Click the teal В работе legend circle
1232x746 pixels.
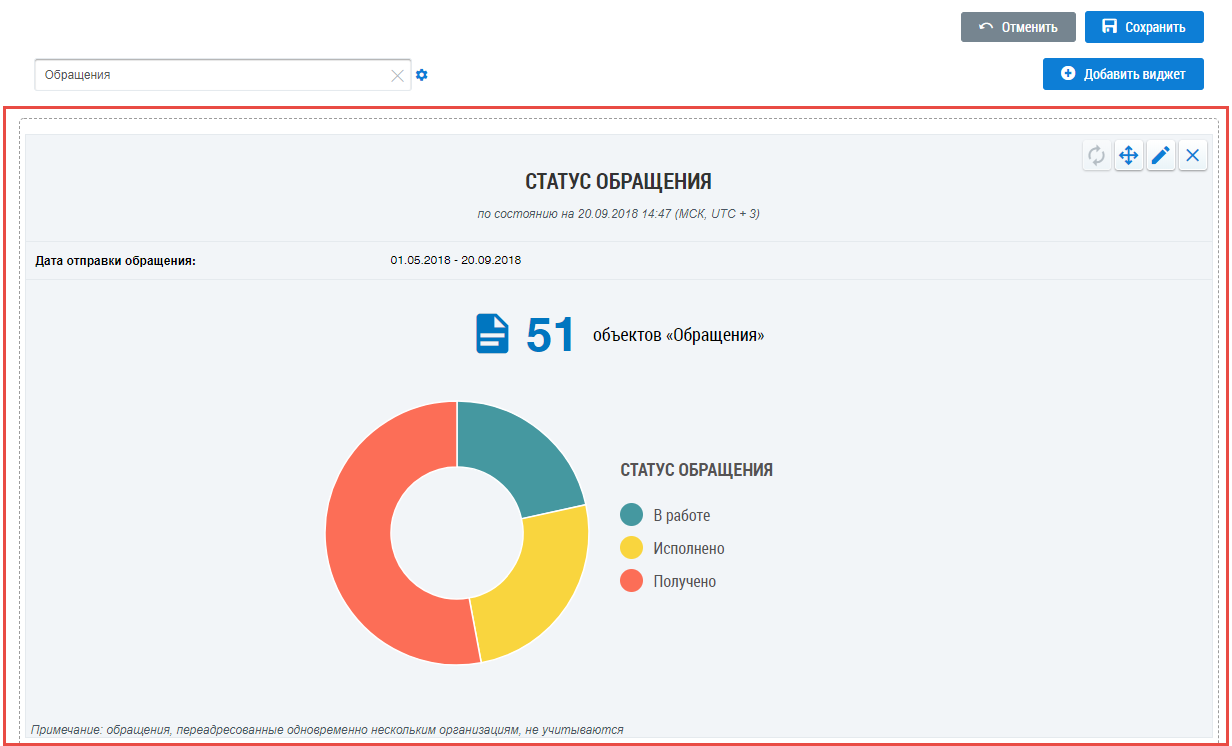tap(631, 515)
